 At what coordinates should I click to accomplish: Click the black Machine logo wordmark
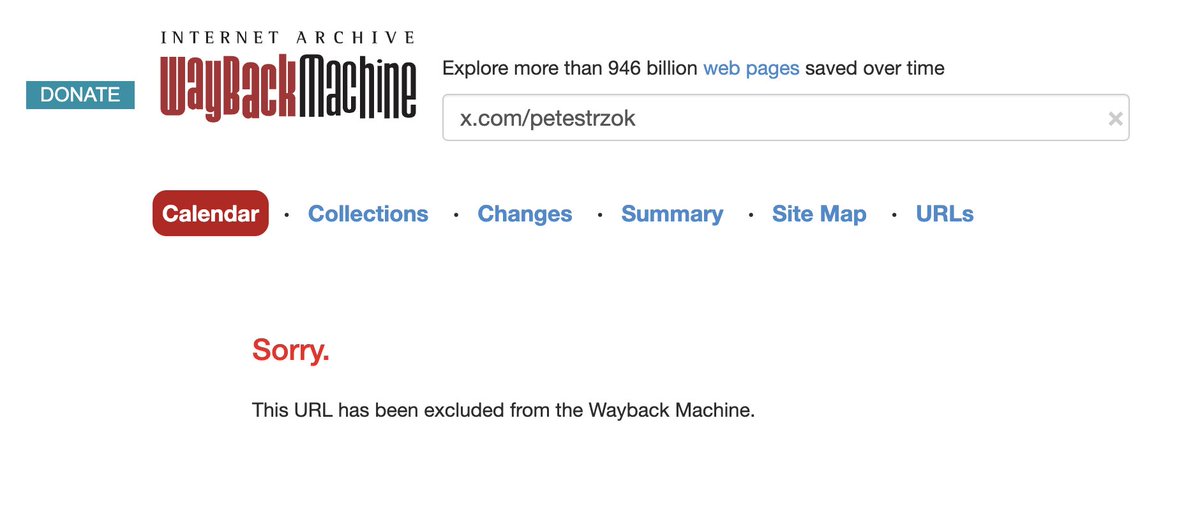[x=356, y=89]
